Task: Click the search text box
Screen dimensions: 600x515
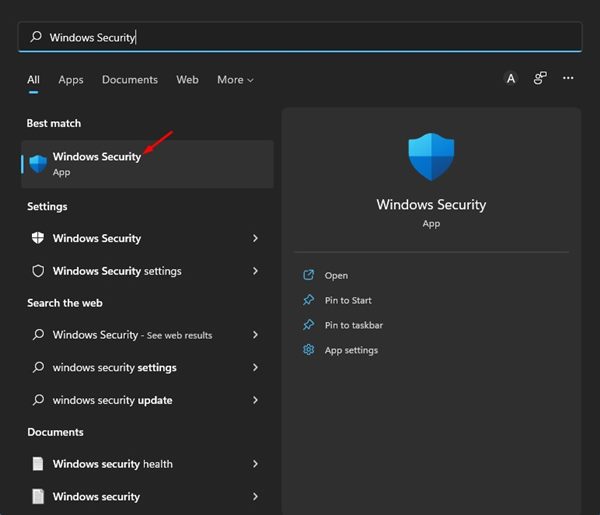Action: coord(300,37)
